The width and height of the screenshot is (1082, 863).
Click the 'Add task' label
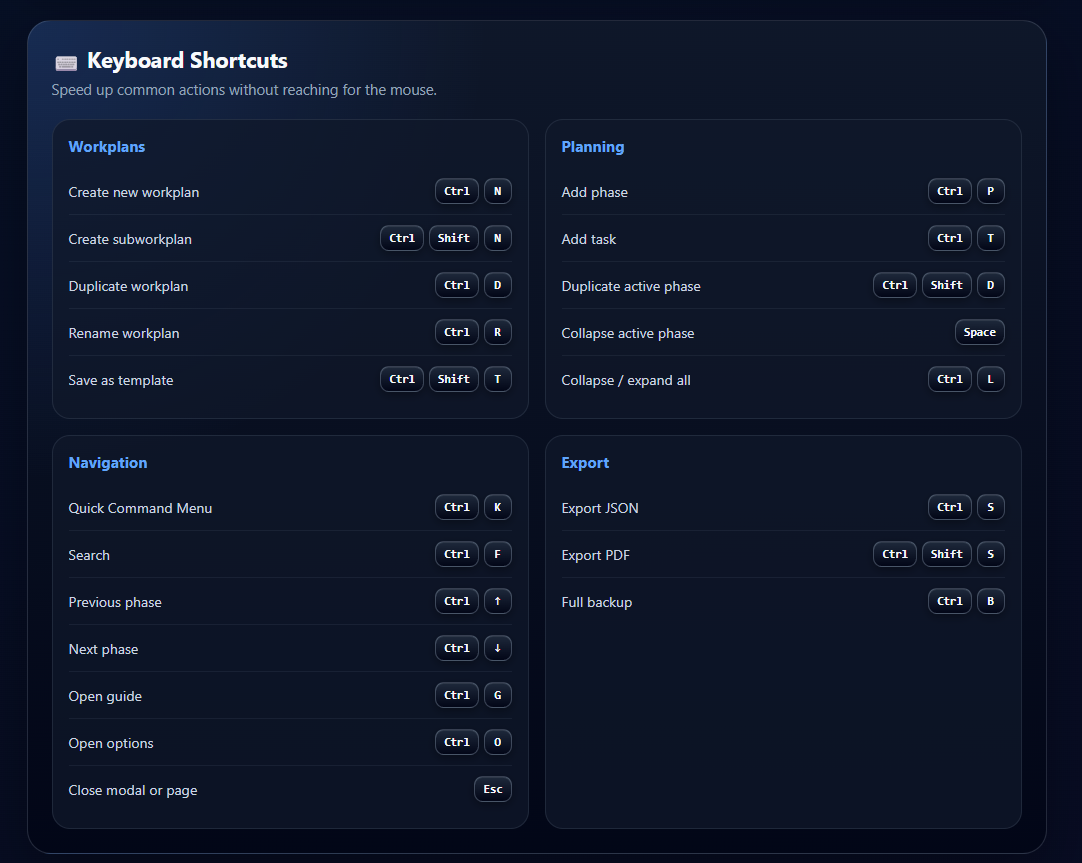click(x=589, y=239)
